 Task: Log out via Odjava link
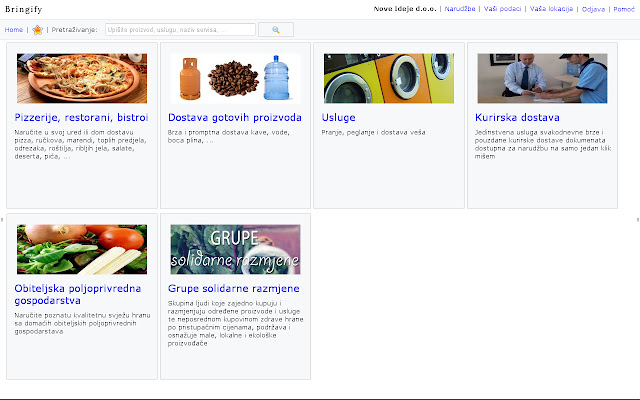tap(593, 9)
